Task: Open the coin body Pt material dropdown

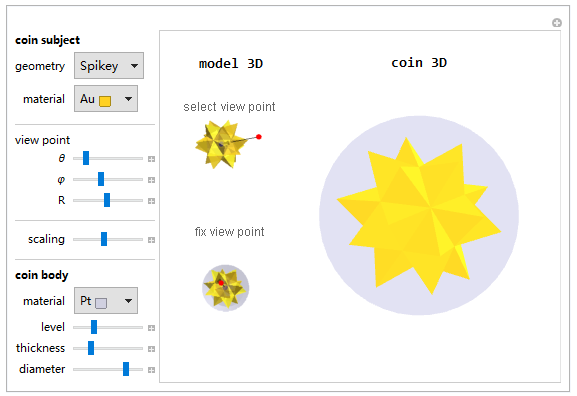Action: 106,301
